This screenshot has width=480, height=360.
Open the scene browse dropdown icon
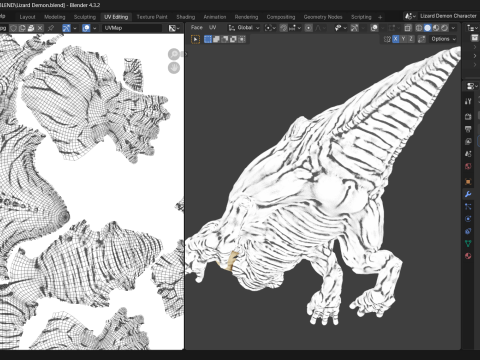[x=410, y=16]
